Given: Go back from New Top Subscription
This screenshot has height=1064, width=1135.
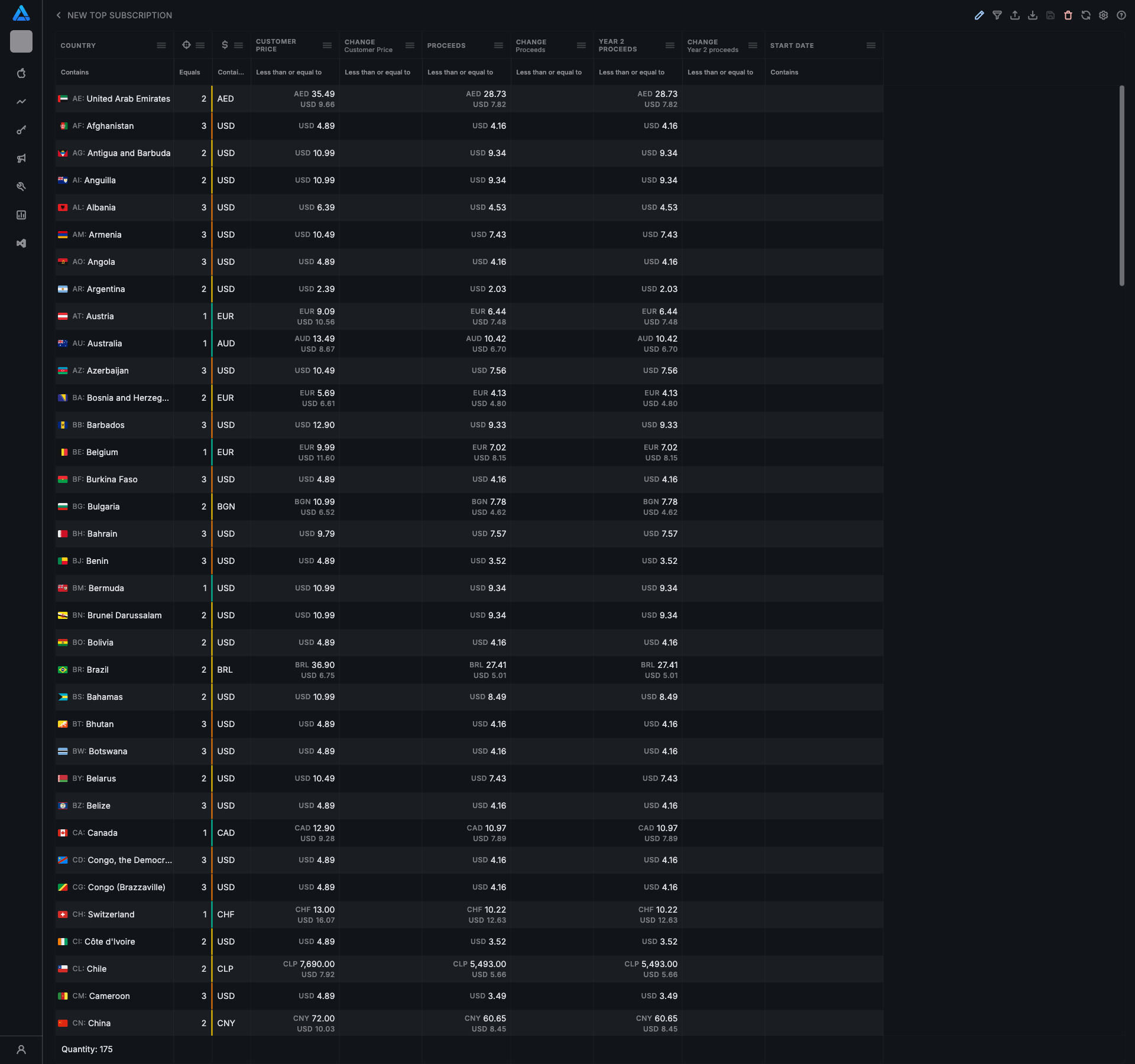Looking at the screenshot, I should tap(59, 15).
